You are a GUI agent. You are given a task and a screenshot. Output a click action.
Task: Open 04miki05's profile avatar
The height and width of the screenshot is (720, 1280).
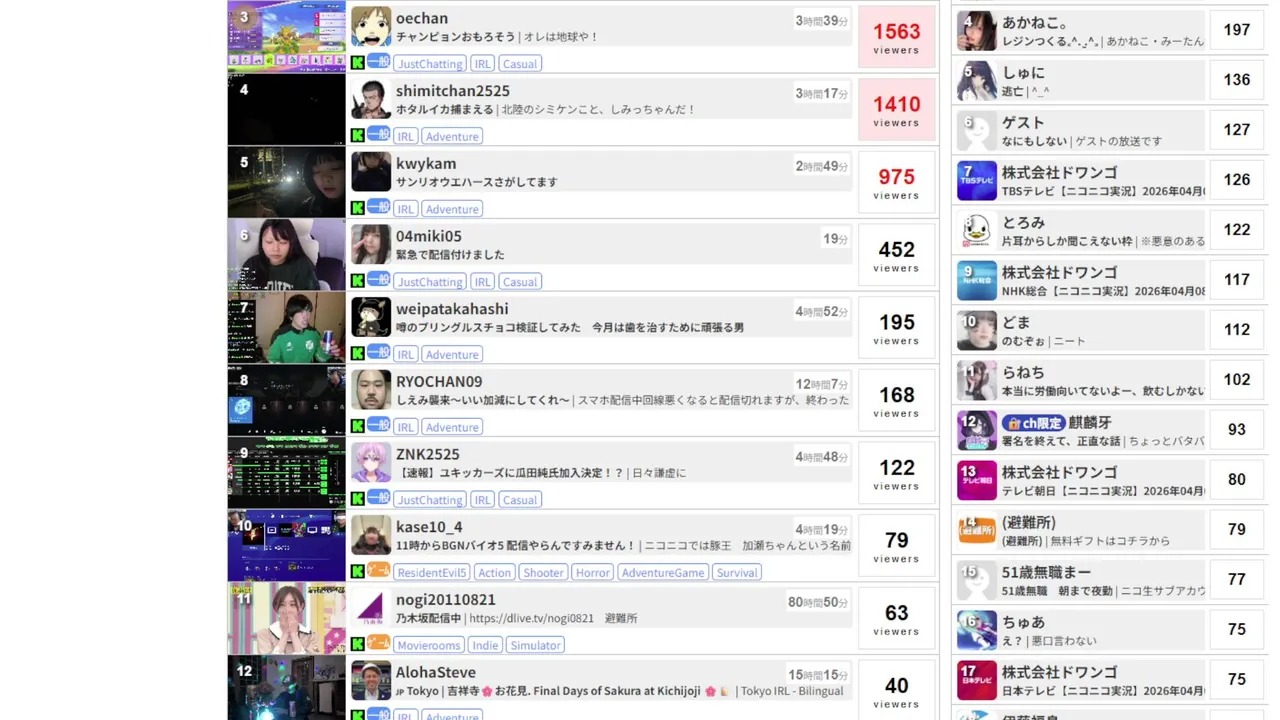[x=371, y=244]
